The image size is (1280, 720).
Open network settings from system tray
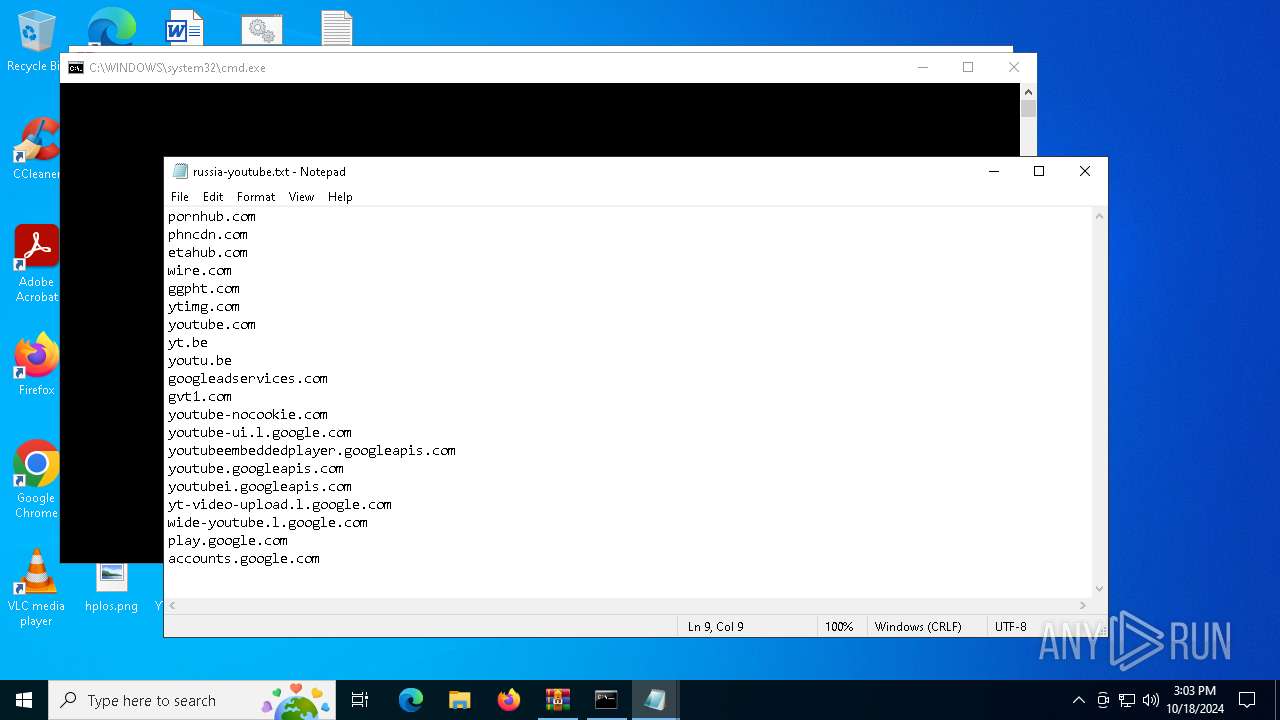coord(1127,700)
